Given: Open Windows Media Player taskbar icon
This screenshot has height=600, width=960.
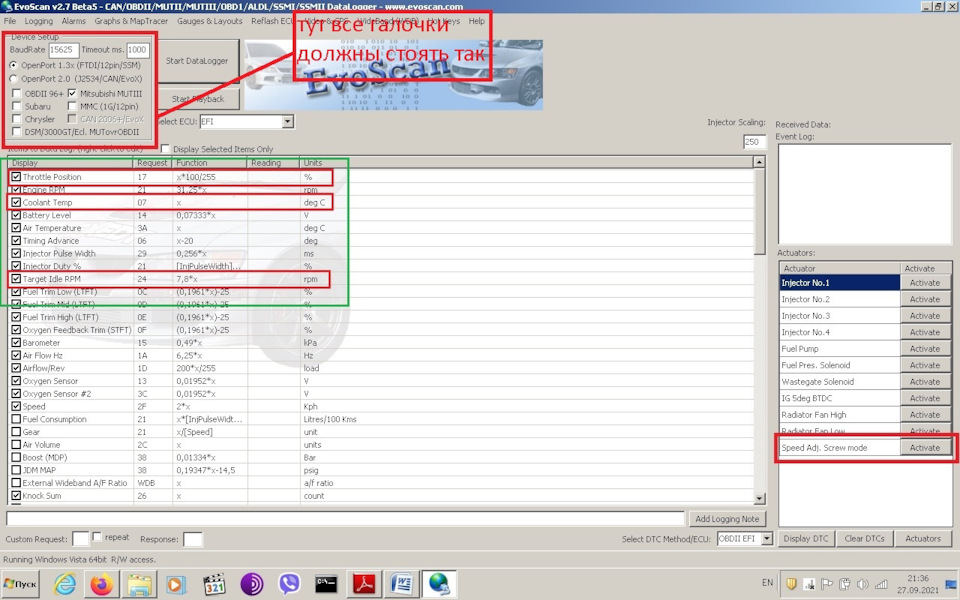Looking at the screenshot, I should 176,584.
